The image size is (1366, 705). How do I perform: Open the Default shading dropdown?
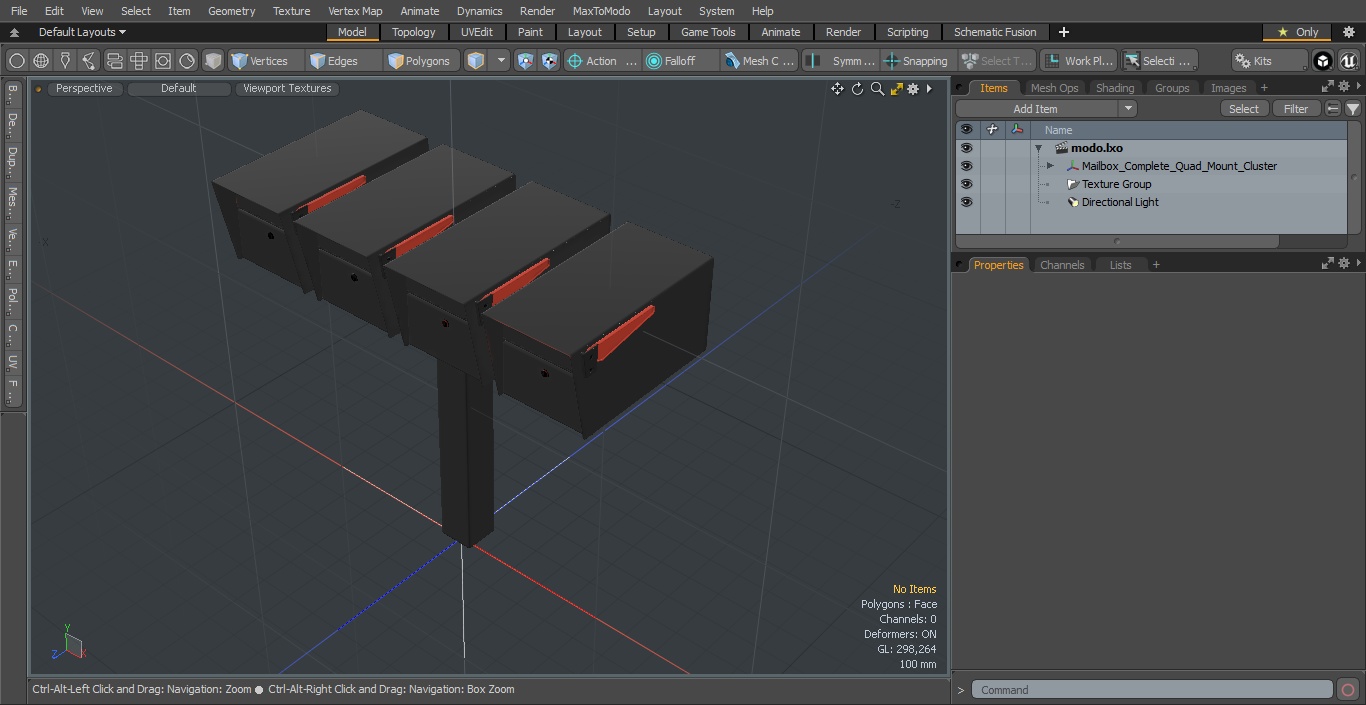179,88
